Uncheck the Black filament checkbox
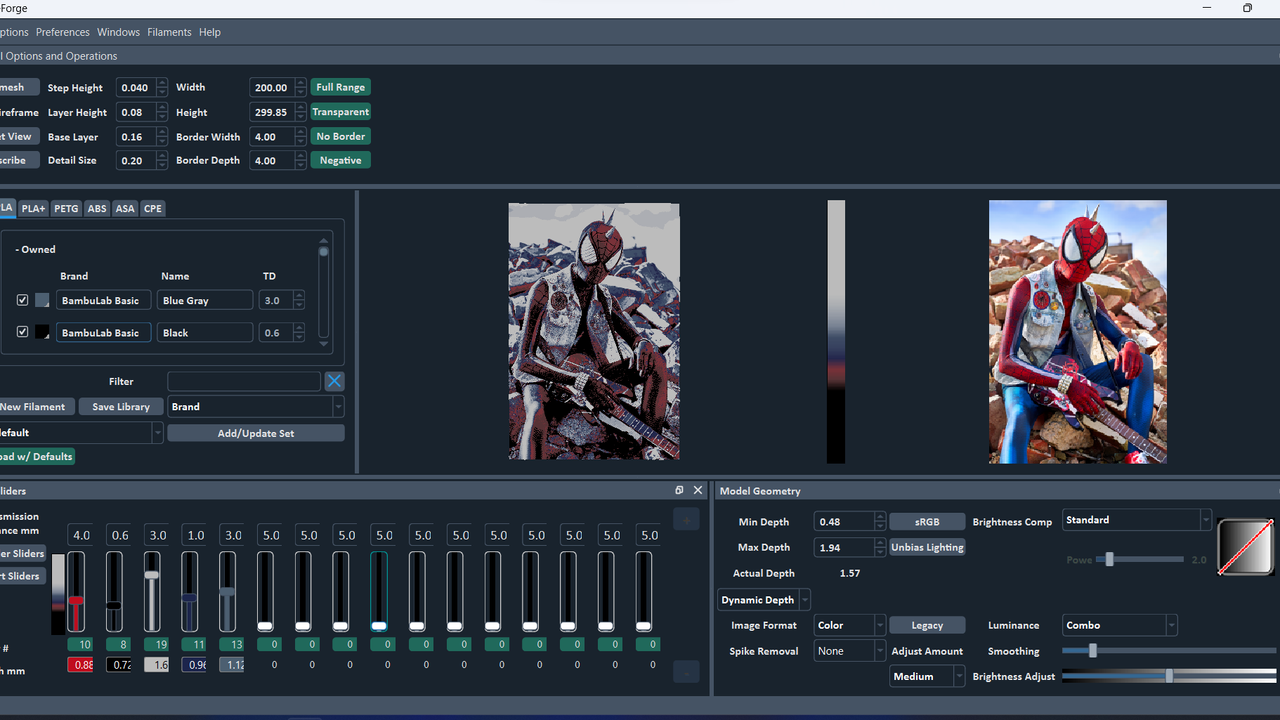 pyautogui.click(x=23, y=332)
